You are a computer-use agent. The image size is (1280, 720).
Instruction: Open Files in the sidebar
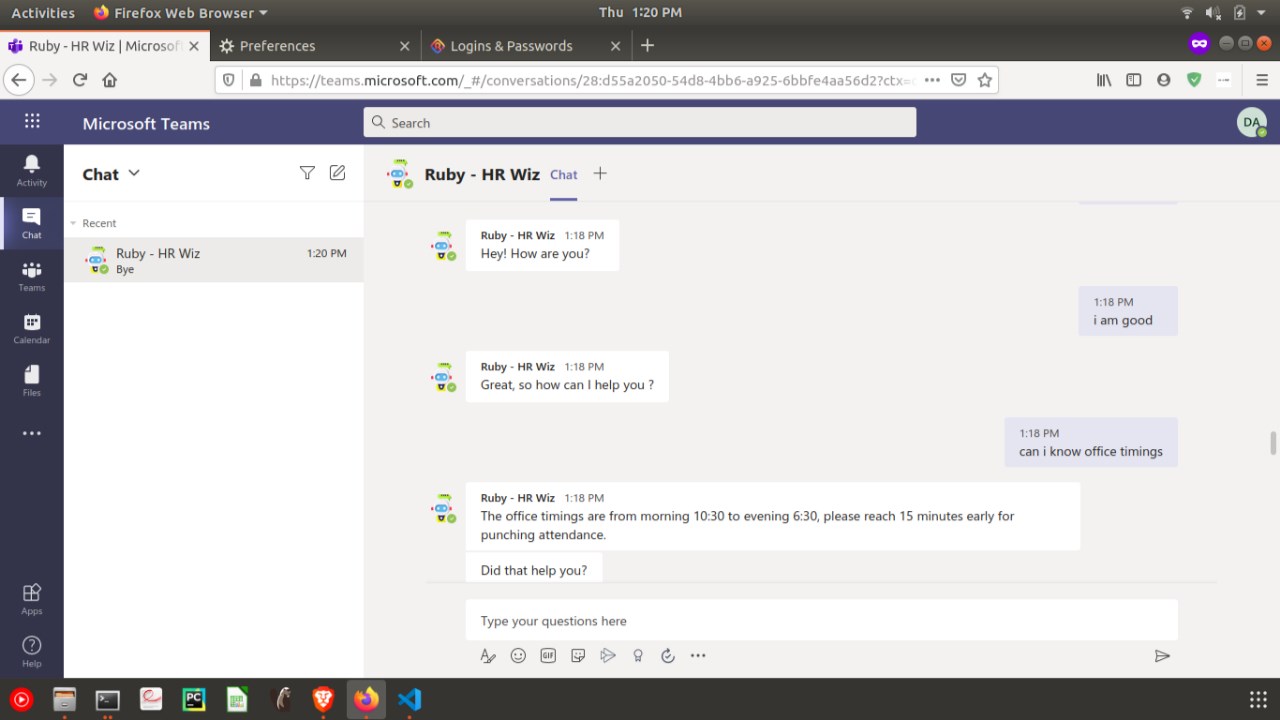[32, 382]
